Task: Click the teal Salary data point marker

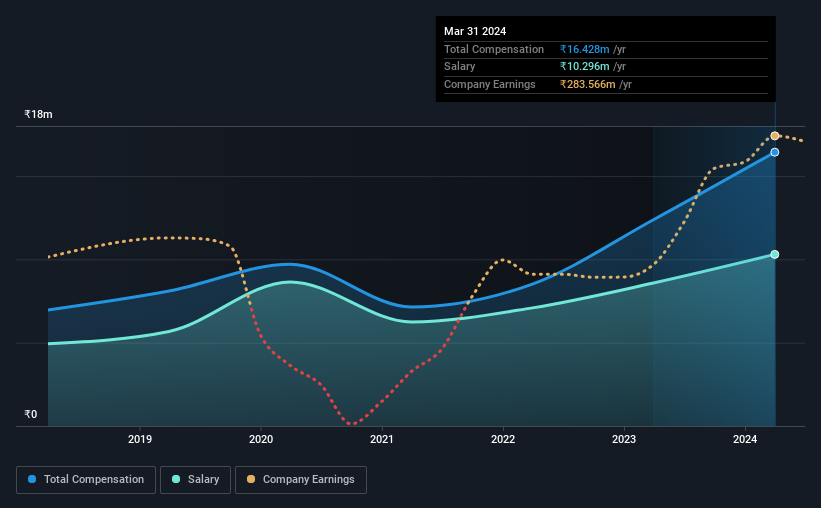Action: (x=774, y=255)
